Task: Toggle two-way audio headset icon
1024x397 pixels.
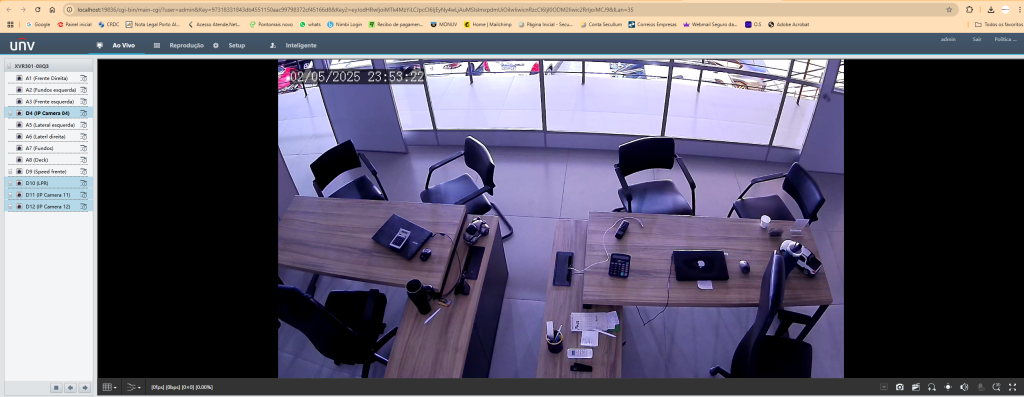Action: coord(932,387)
